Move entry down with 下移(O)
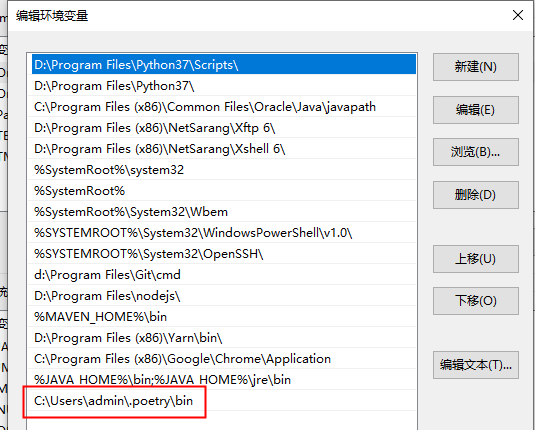Viewport: 535px width, 430px height. (x=476, y=301)
